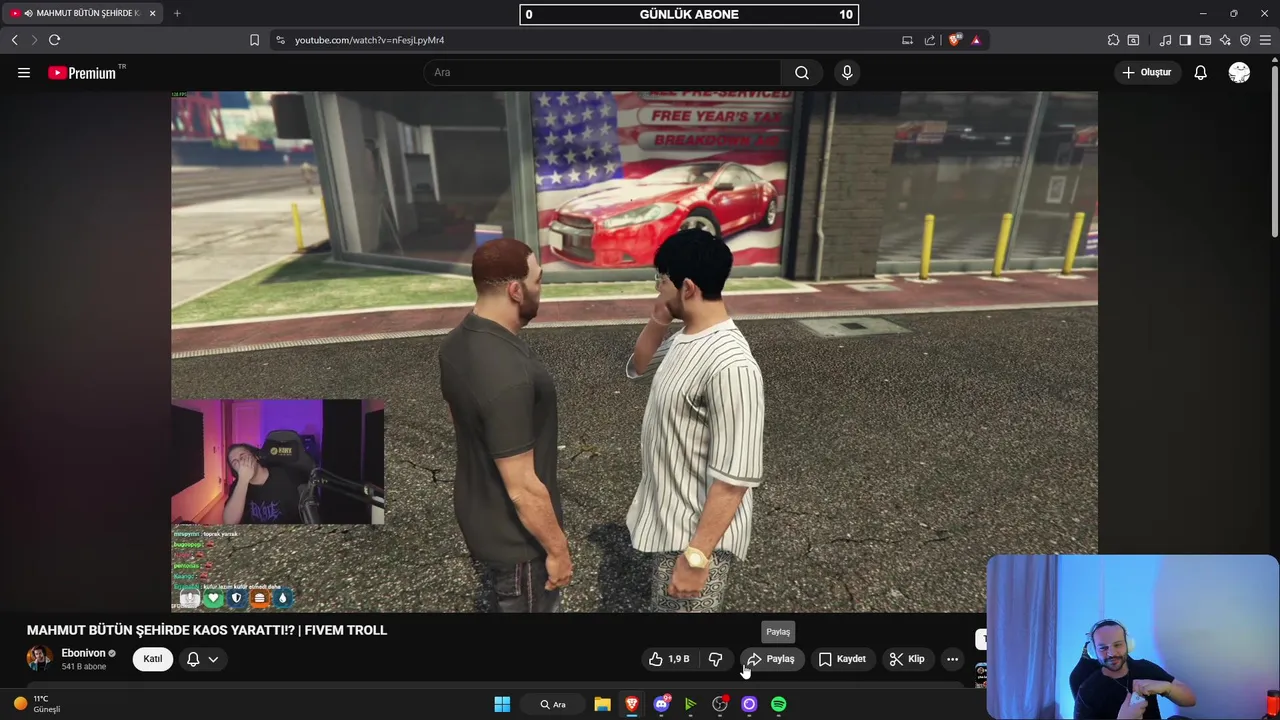The width and height of the screenshot is (1280, 720).
Task: Save the video with Kaydet
Action: (x=842, y=659)
